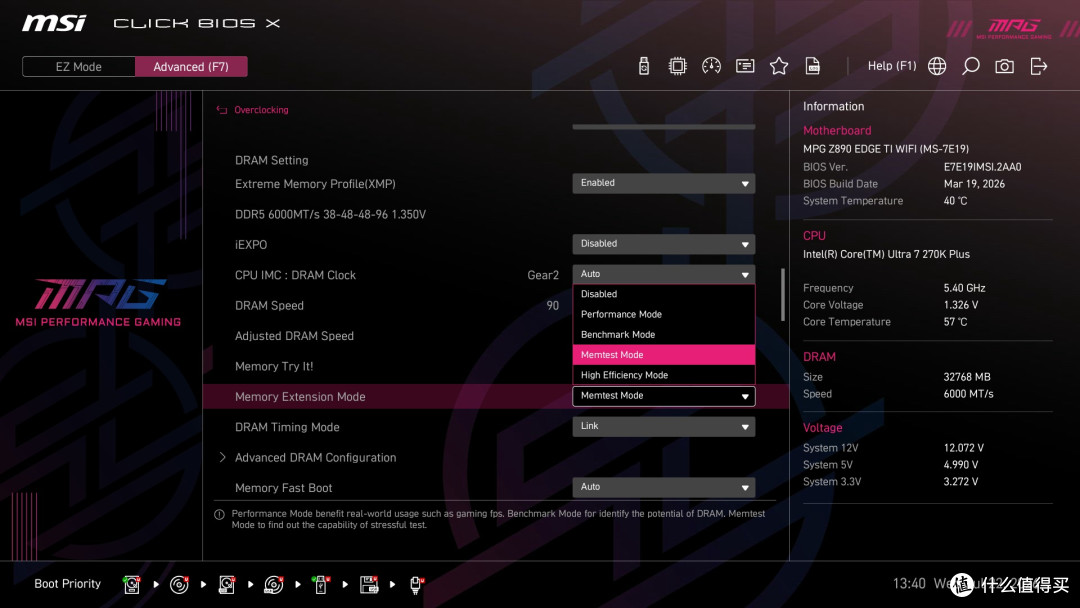Choose the highlighted Memtest Mode option
The height and width of the screenshot is (608, 1080).
click(663, 355)
